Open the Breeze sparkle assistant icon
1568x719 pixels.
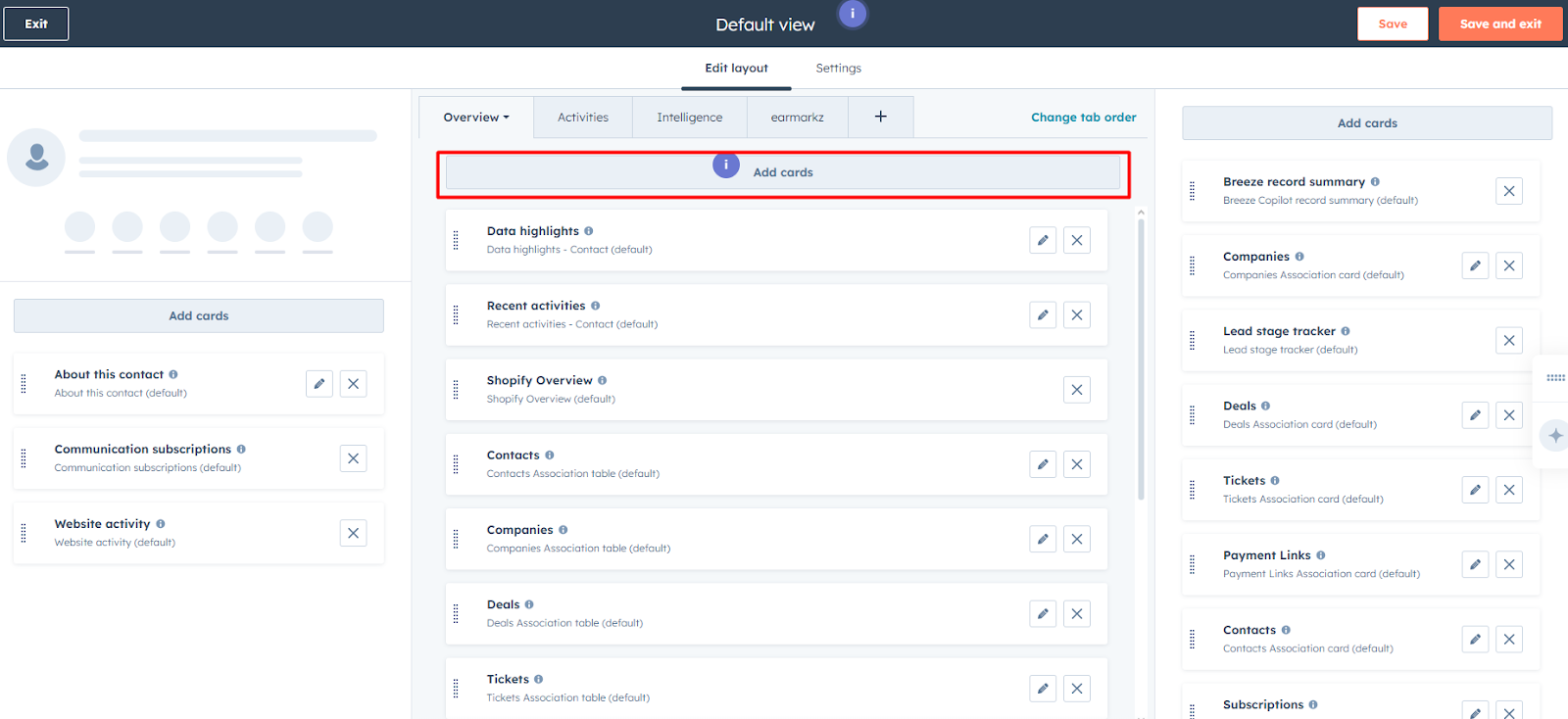tap(1555, 435)
